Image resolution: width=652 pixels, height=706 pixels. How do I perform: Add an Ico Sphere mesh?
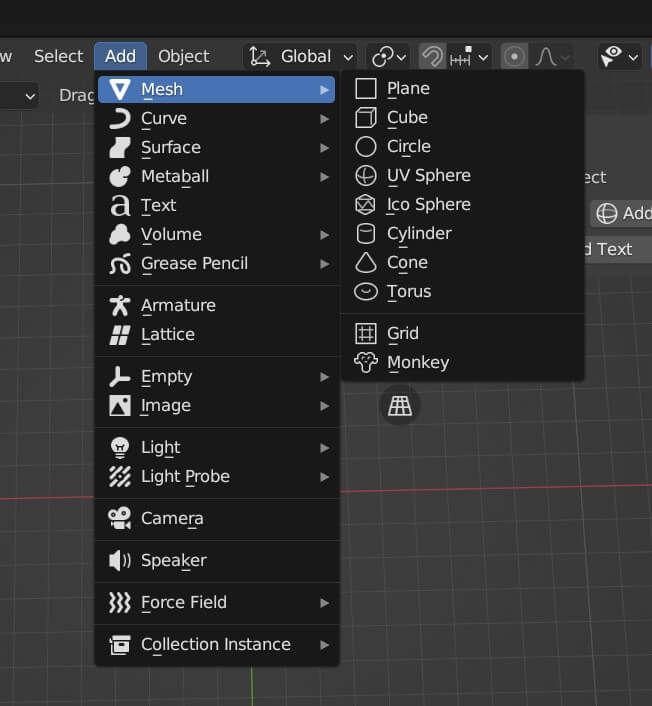(428, 205)
